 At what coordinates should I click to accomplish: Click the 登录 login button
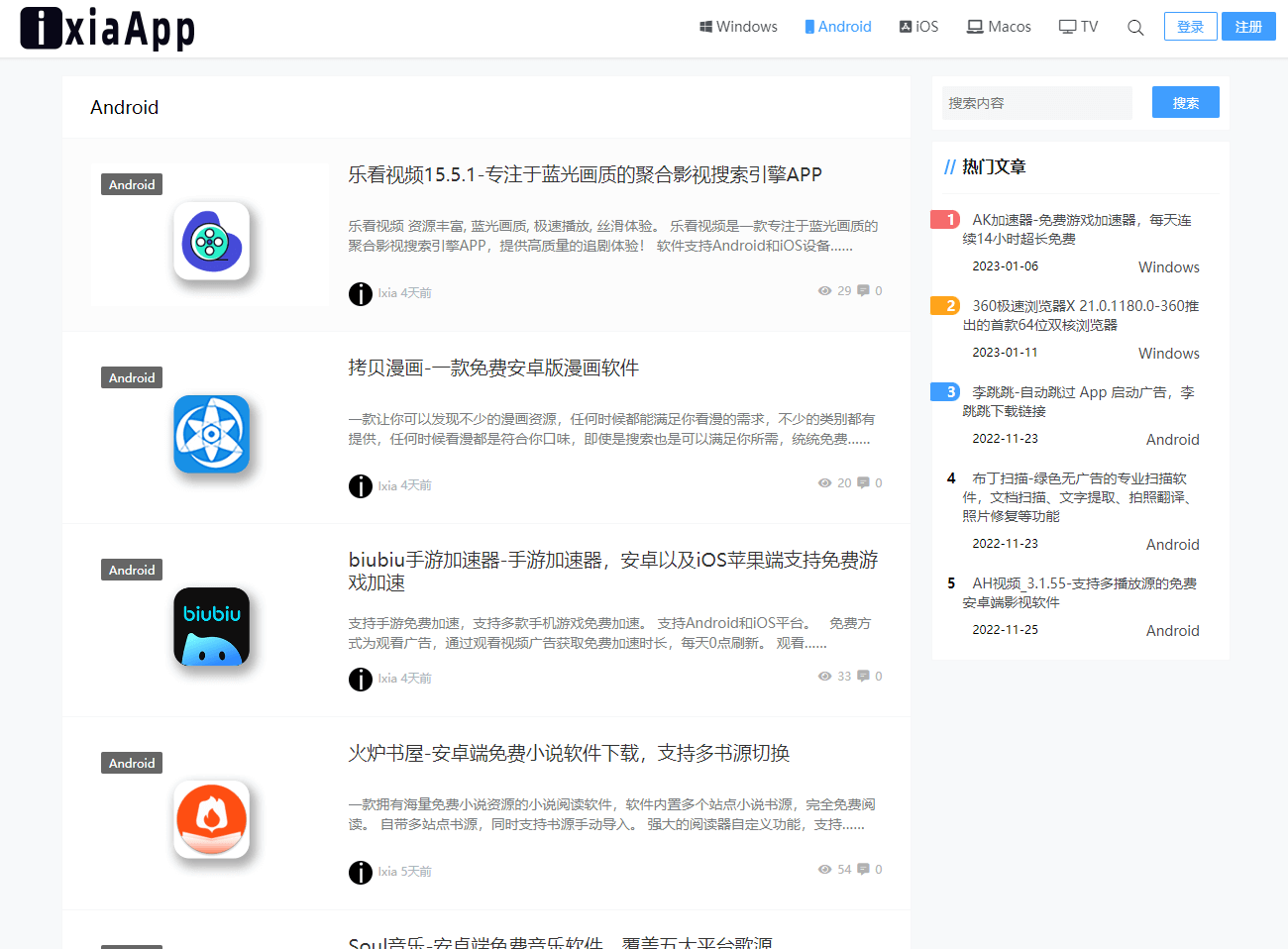1191,26
